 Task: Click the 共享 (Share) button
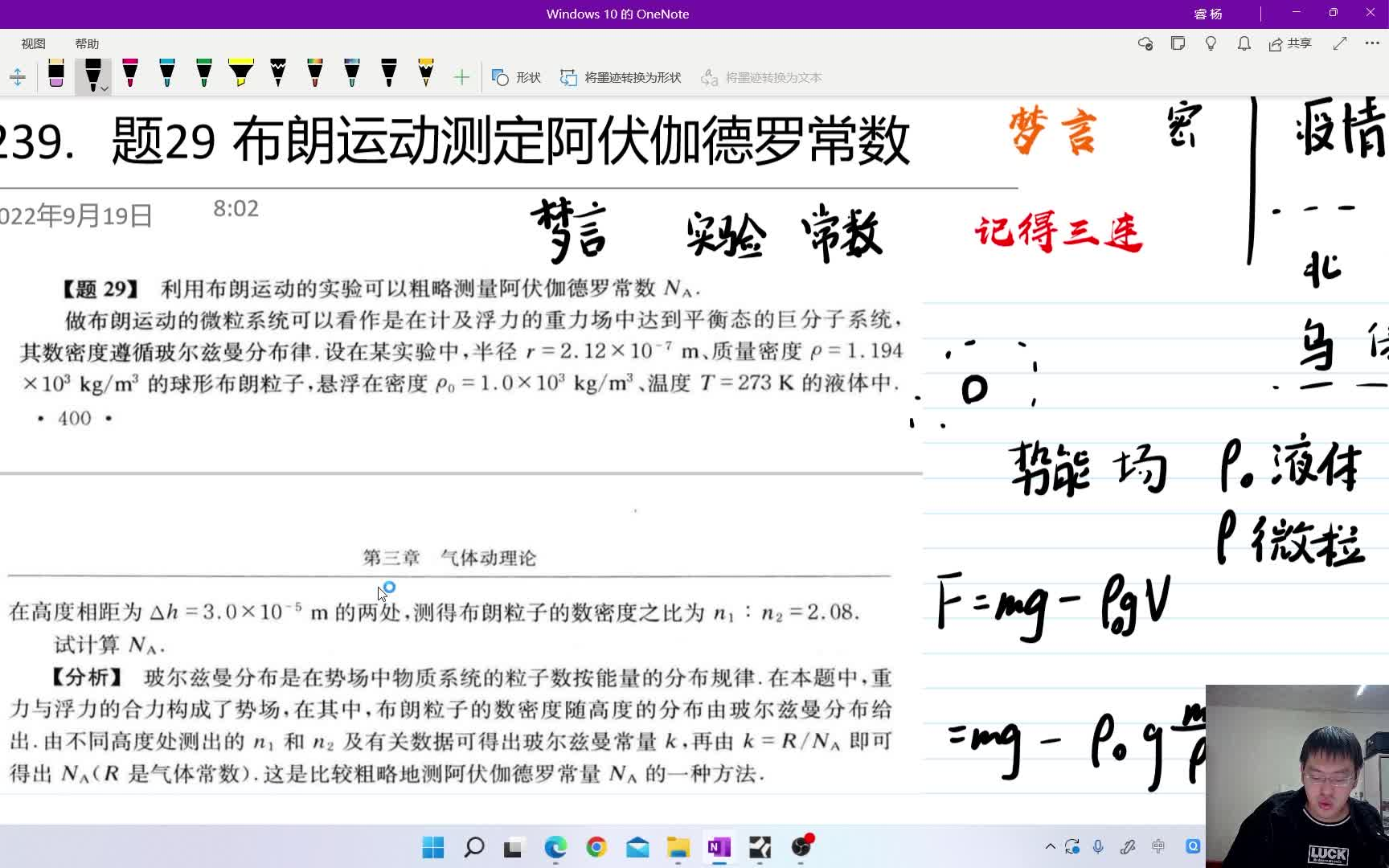pos(1289,44)
